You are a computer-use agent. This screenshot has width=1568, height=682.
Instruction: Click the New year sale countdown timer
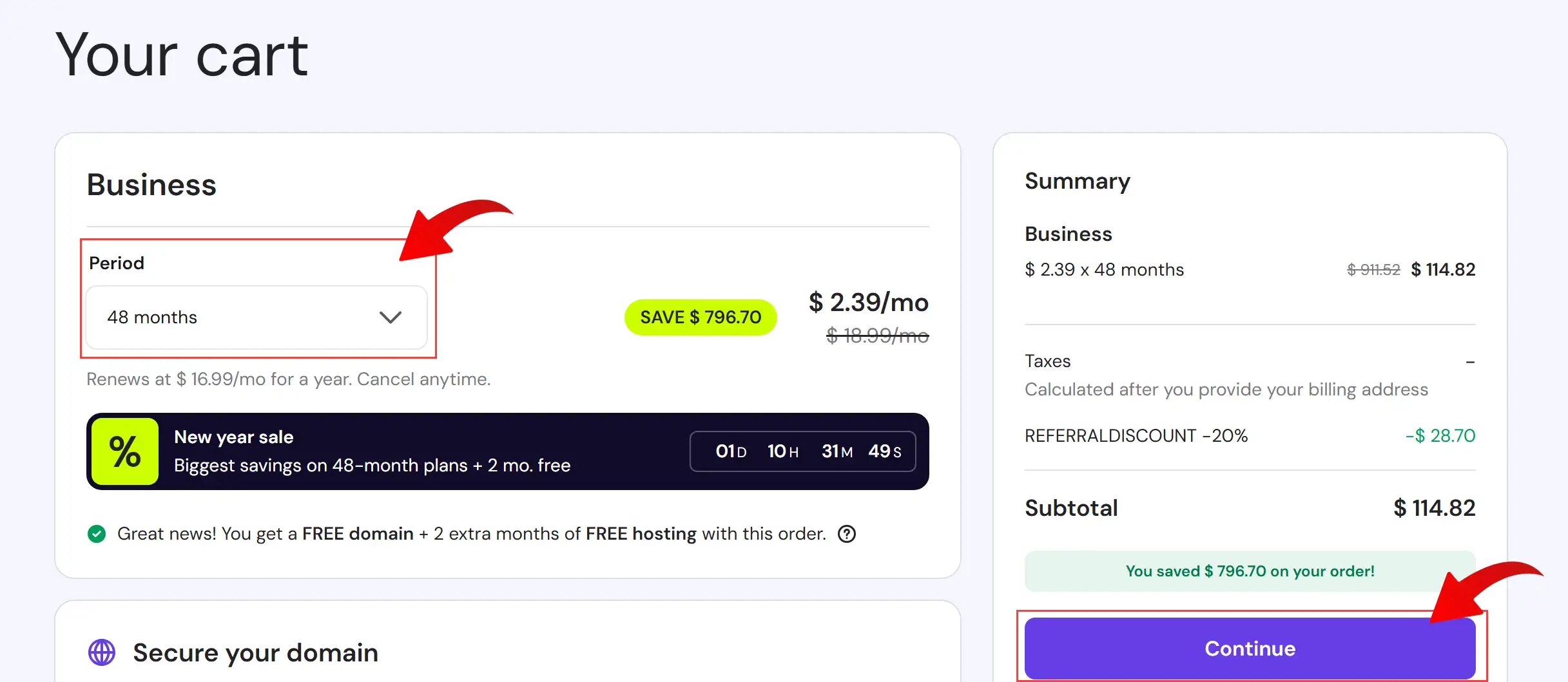point(802,451)
